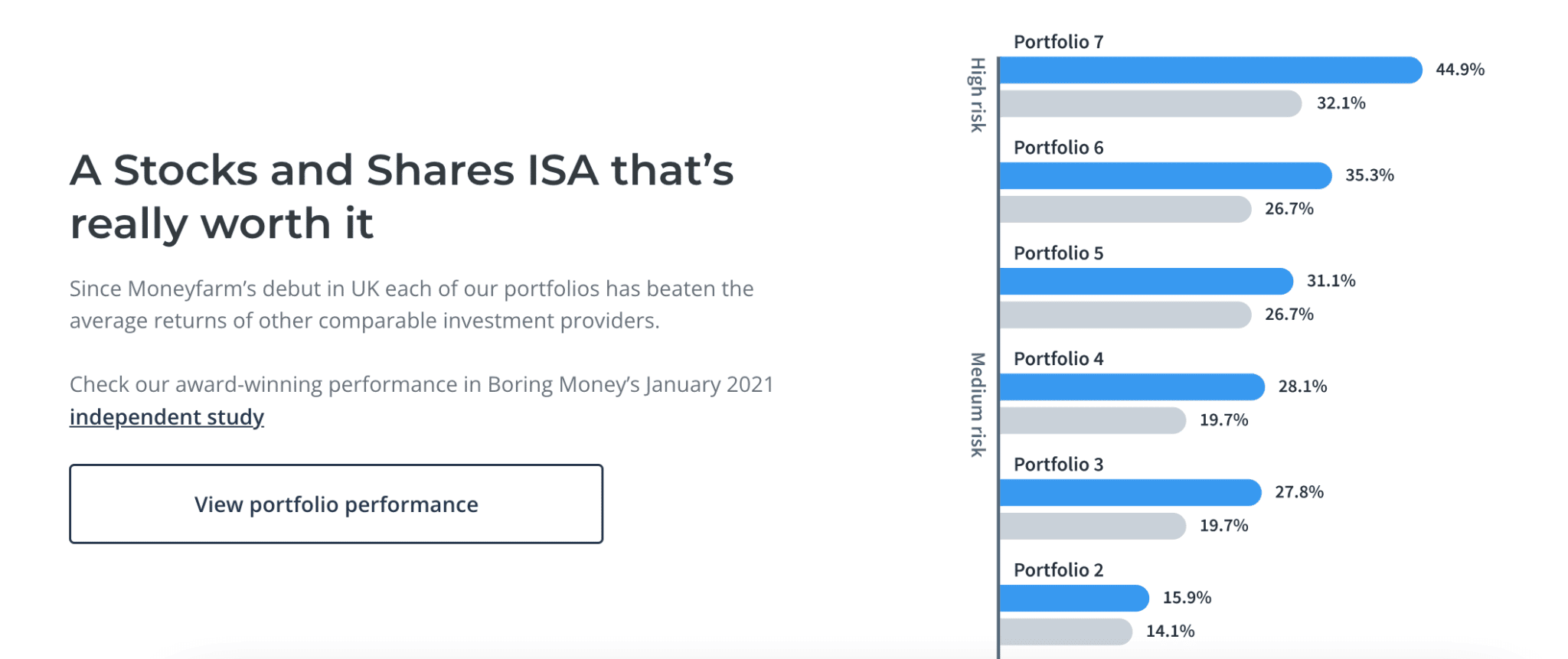
Task: Click the View portfolio performance button
Action: click(x=336, y=504)
